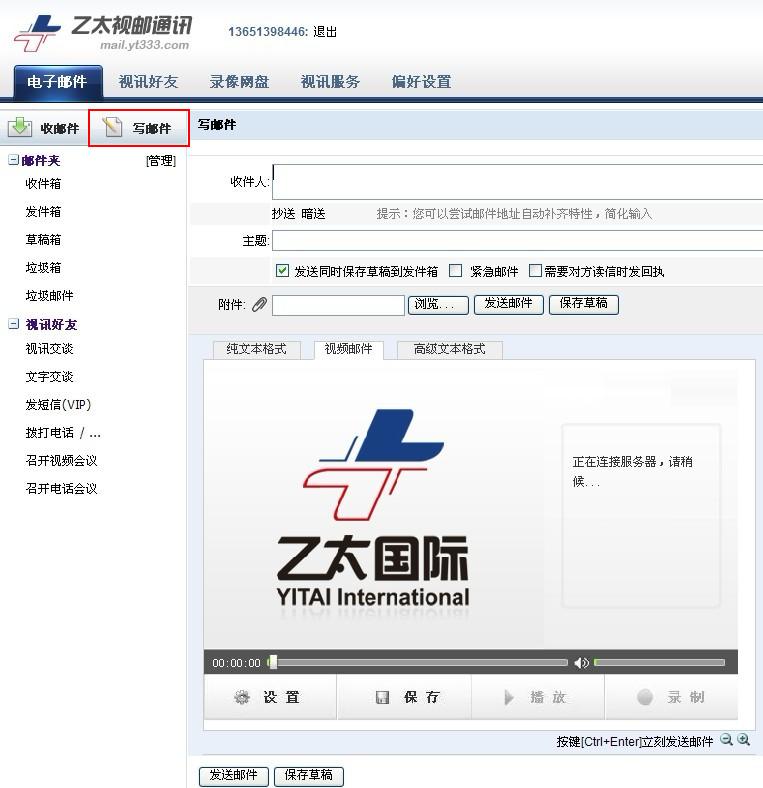Click account number 13651398446

point(267,32)
